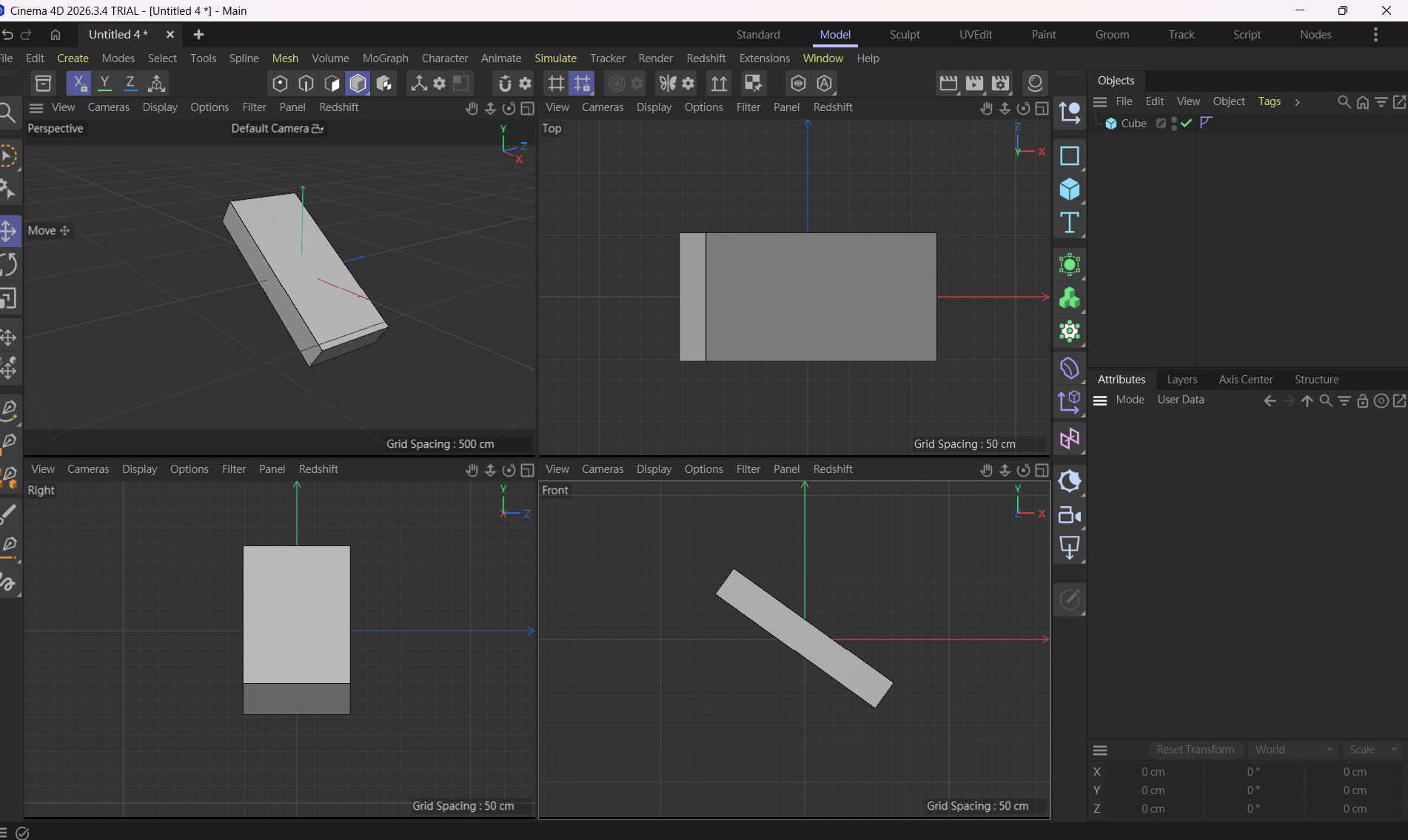The image size is (1408, 840).
Task: Open symmetry settings gear
Action: pyautogui.click(x=688, y=84)
